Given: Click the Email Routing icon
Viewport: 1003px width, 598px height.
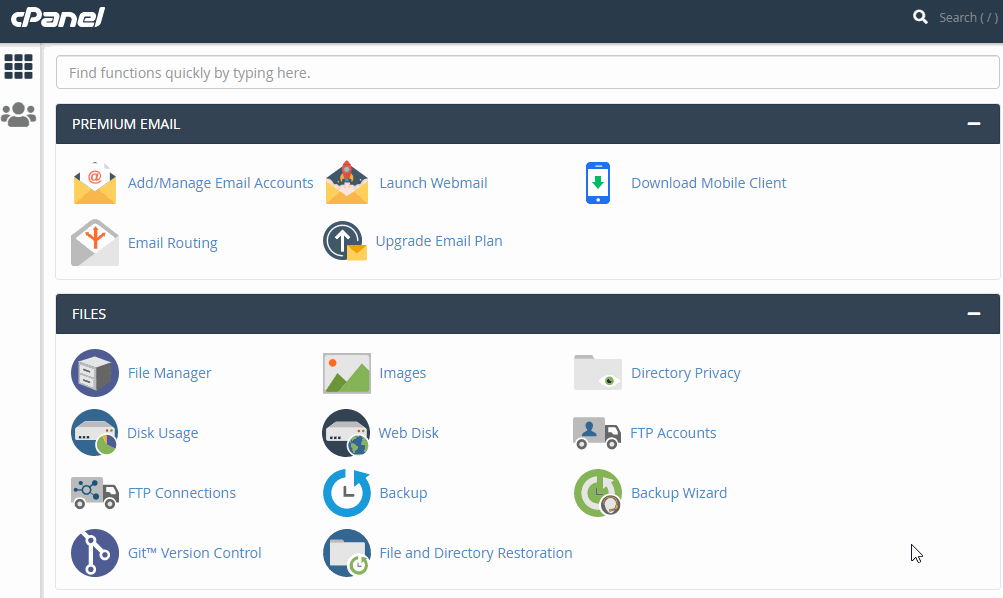Looking at the screenshot, I should coord(95,242).
